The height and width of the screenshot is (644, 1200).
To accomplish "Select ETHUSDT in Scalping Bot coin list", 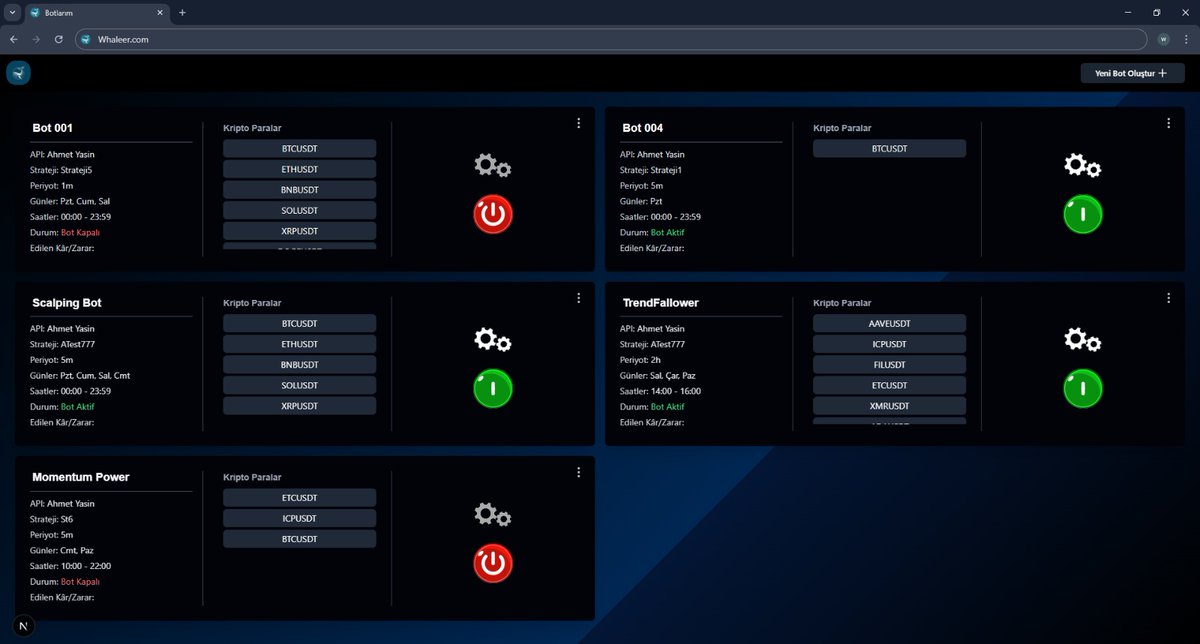I will coord(300,344).
